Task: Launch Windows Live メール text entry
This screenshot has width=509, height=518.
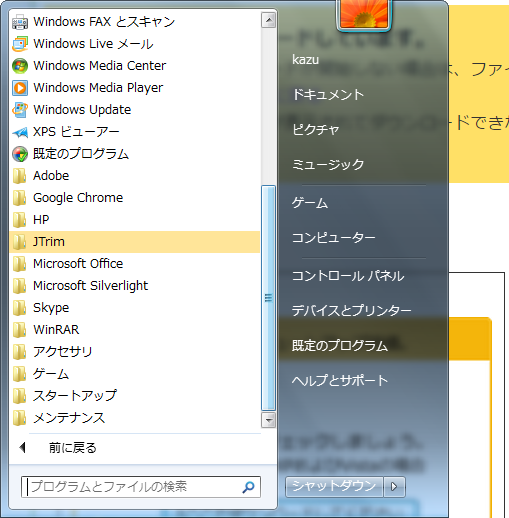Action: coord(93,44)
